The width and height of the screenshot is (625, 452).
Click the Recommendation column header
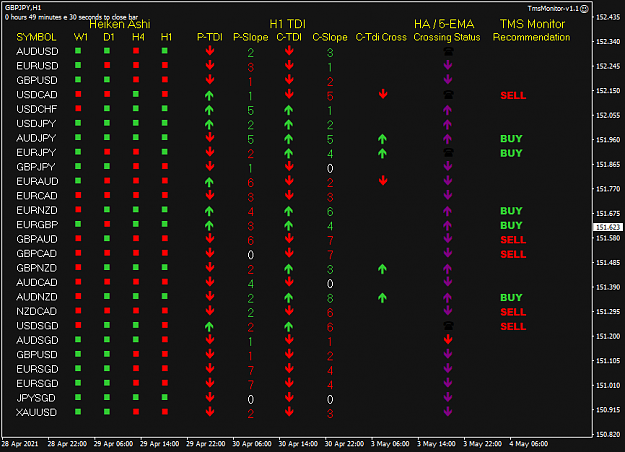[531, 37]
